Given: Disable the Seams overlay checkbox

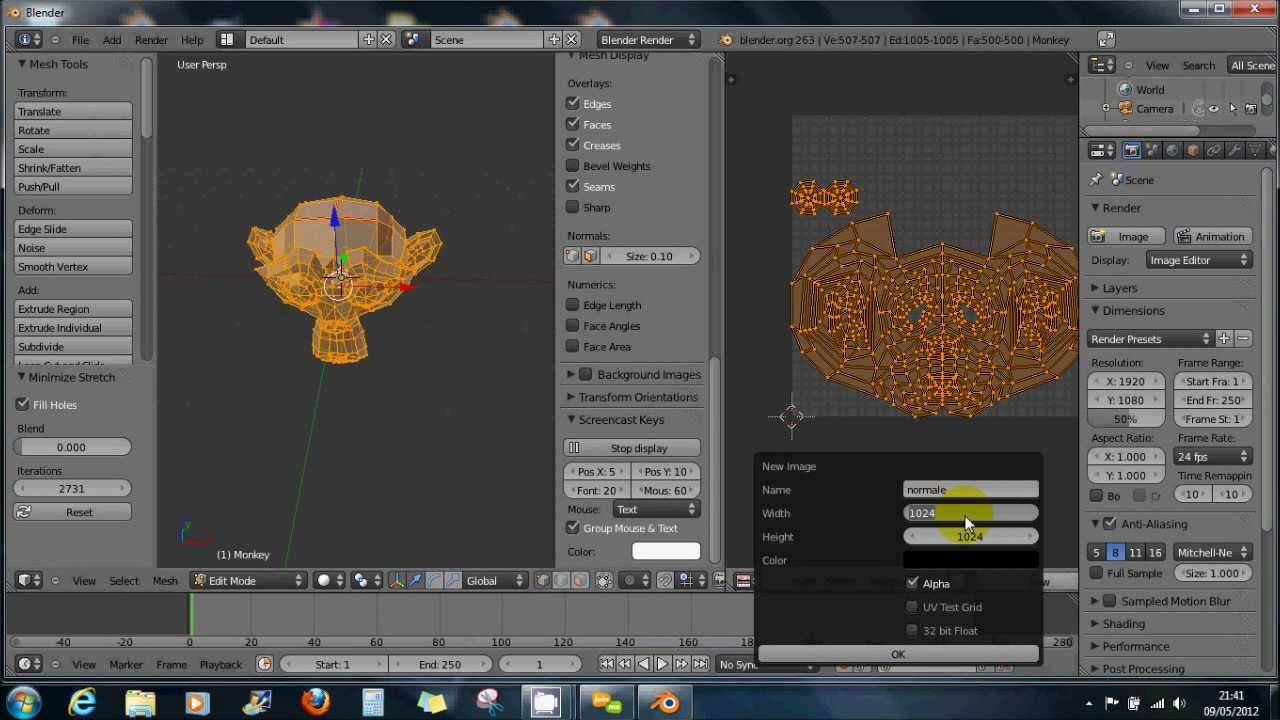Looking at the screenshot, I should click(x=573, y=186).
